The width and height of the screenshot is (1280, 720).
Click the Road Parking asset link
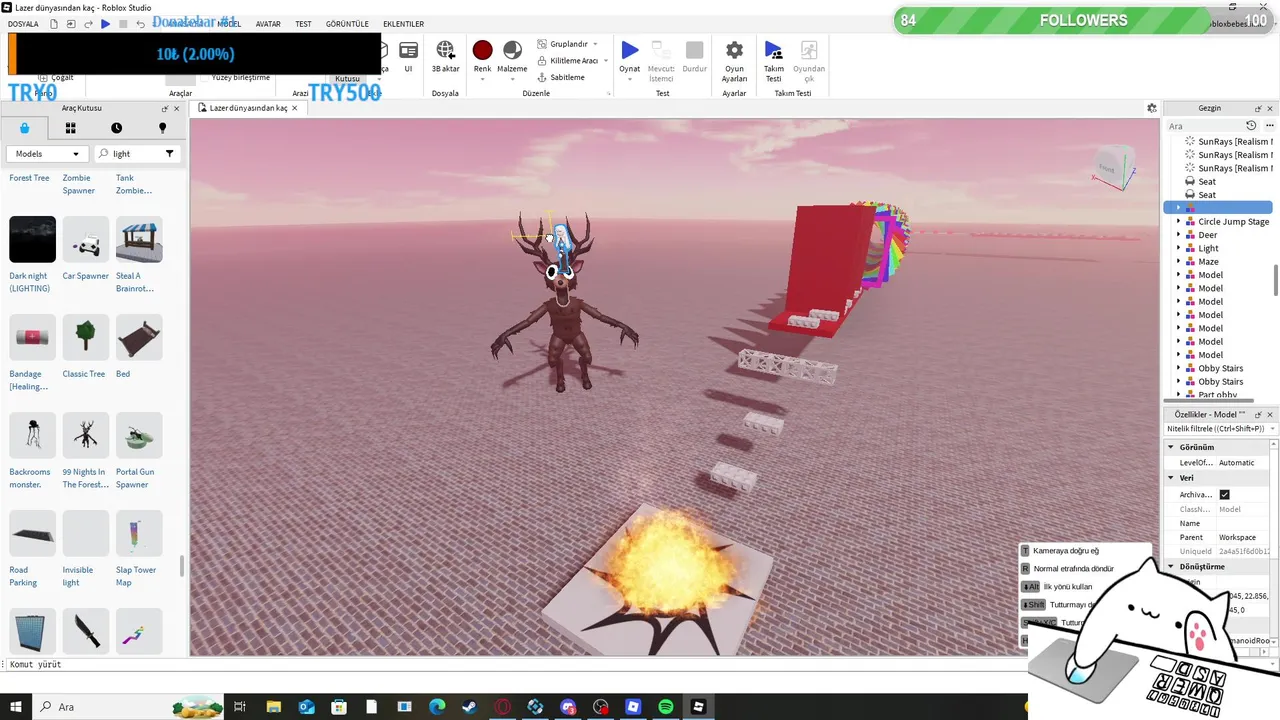[23, 576]
